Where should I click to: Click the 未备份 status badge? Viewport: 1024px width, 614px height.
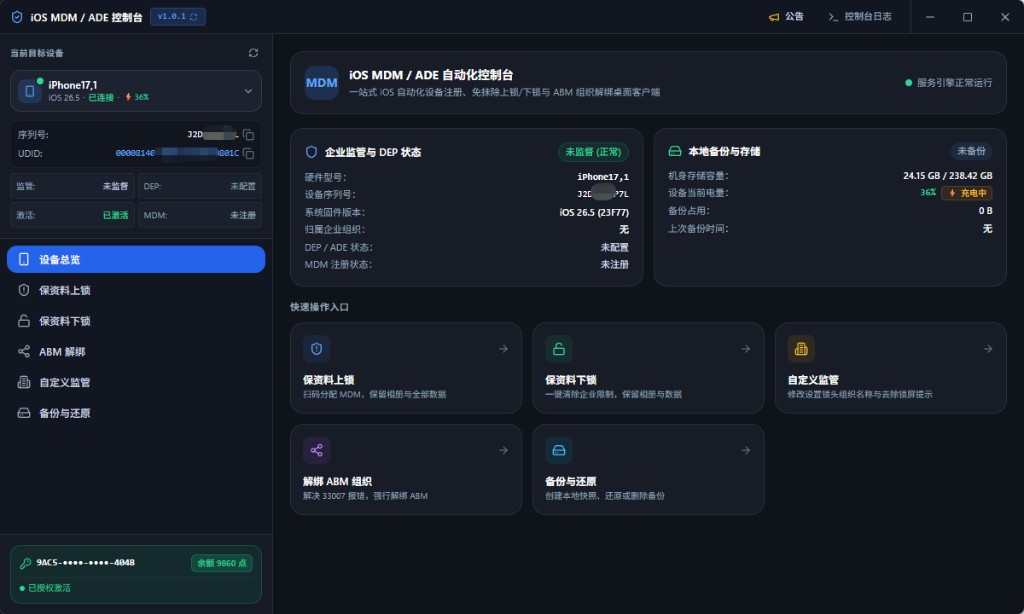971,151
